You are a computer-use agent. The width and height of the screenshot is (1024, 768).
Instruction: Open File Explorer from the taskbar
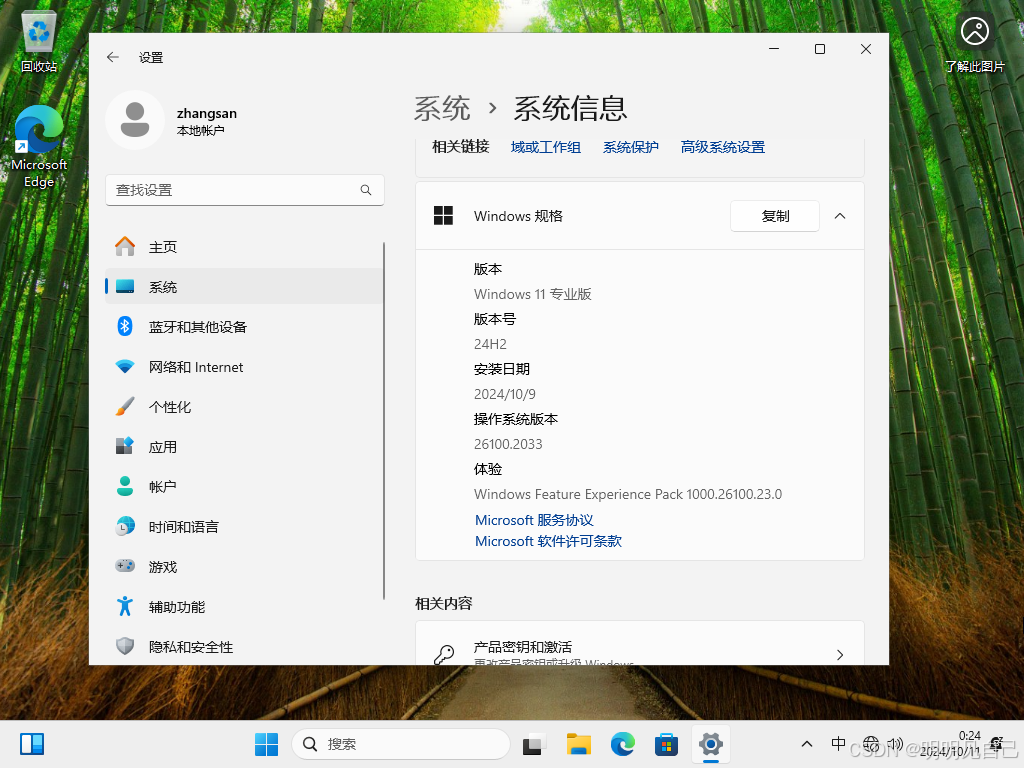pyautogui.click(x=579, y=744)
